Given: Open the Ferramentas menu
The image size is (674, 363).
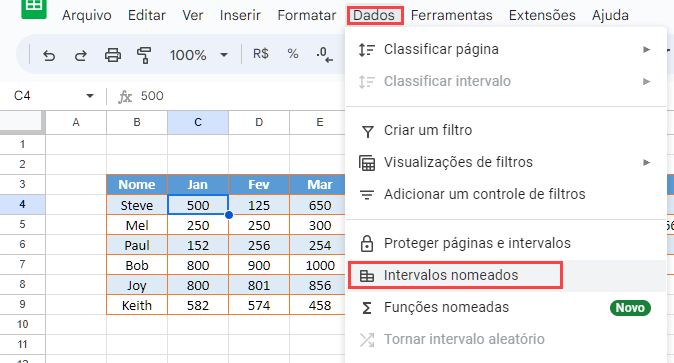Looking at the screenshot, I should click(x=451, y=15).
